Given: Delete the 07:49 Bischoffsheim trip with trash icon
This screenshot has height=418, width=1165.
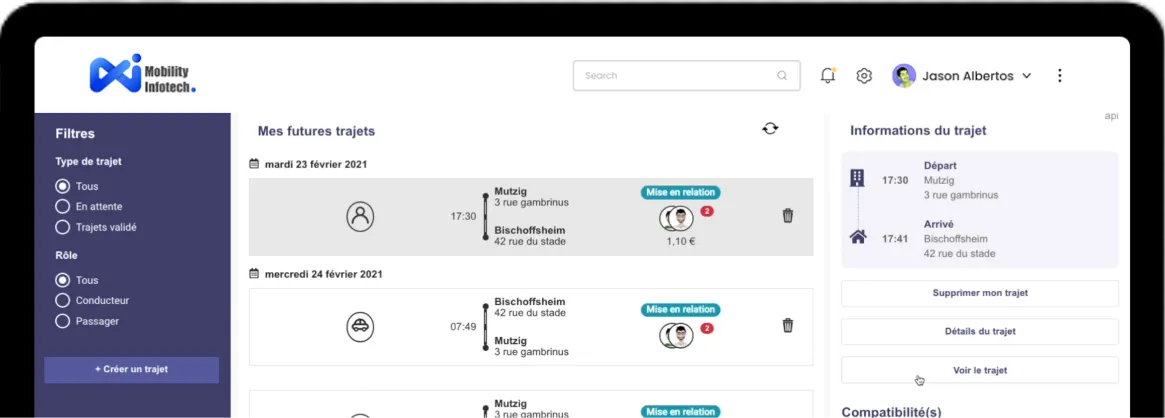Looking at the screenshot, I should coord(788,326).
